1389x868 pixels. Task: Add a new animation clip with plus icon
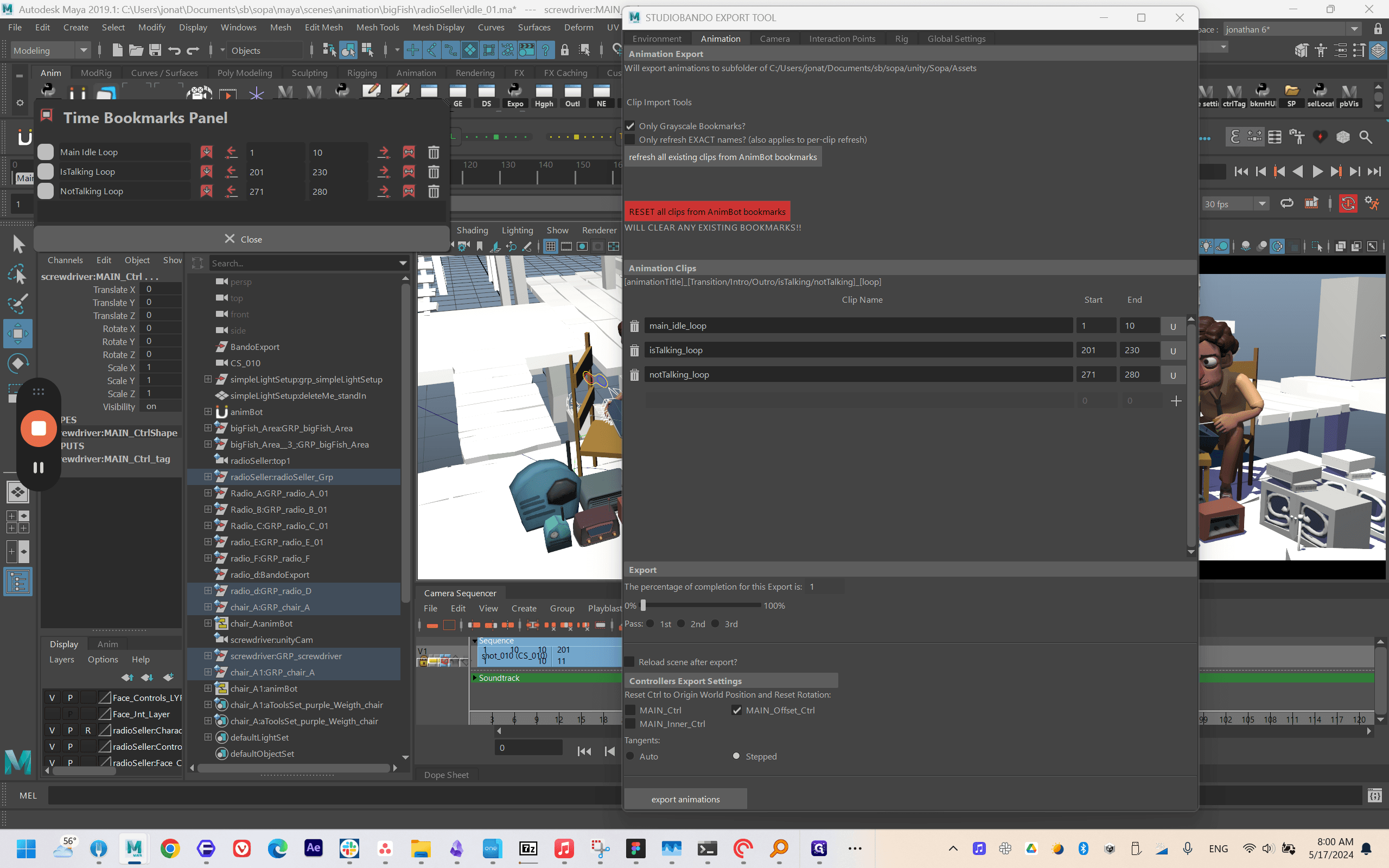tap(1176, 401)
